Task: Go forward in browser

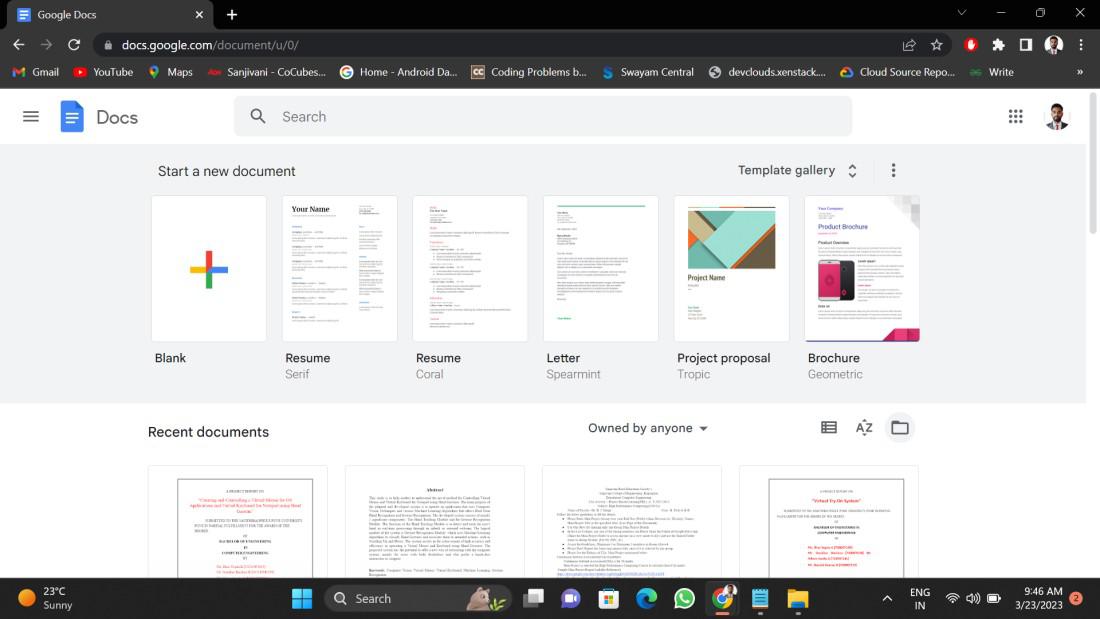Action: click(x=46, y=45)
